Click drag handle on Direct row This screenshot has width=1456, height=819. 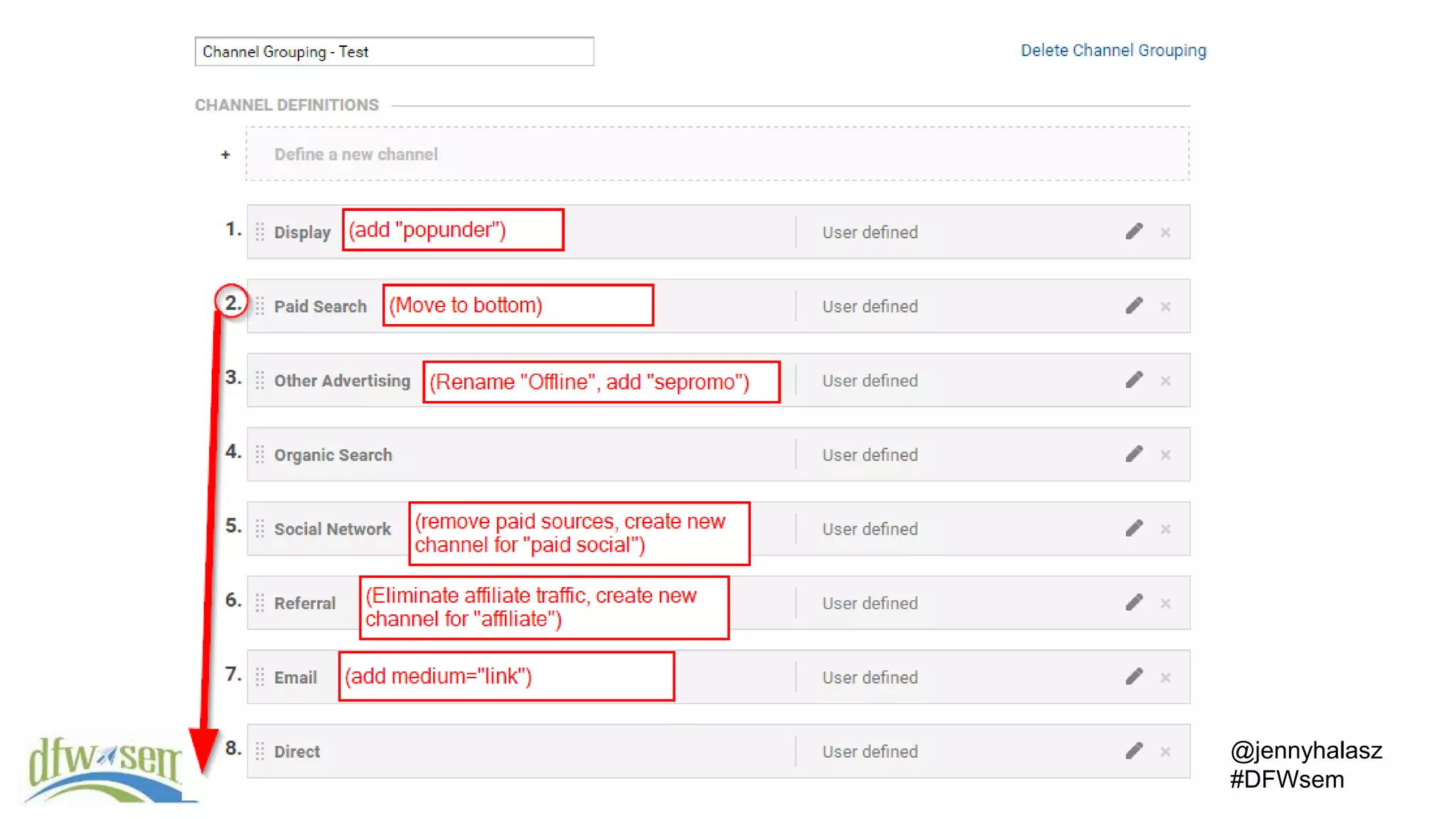tap(260, 751)
